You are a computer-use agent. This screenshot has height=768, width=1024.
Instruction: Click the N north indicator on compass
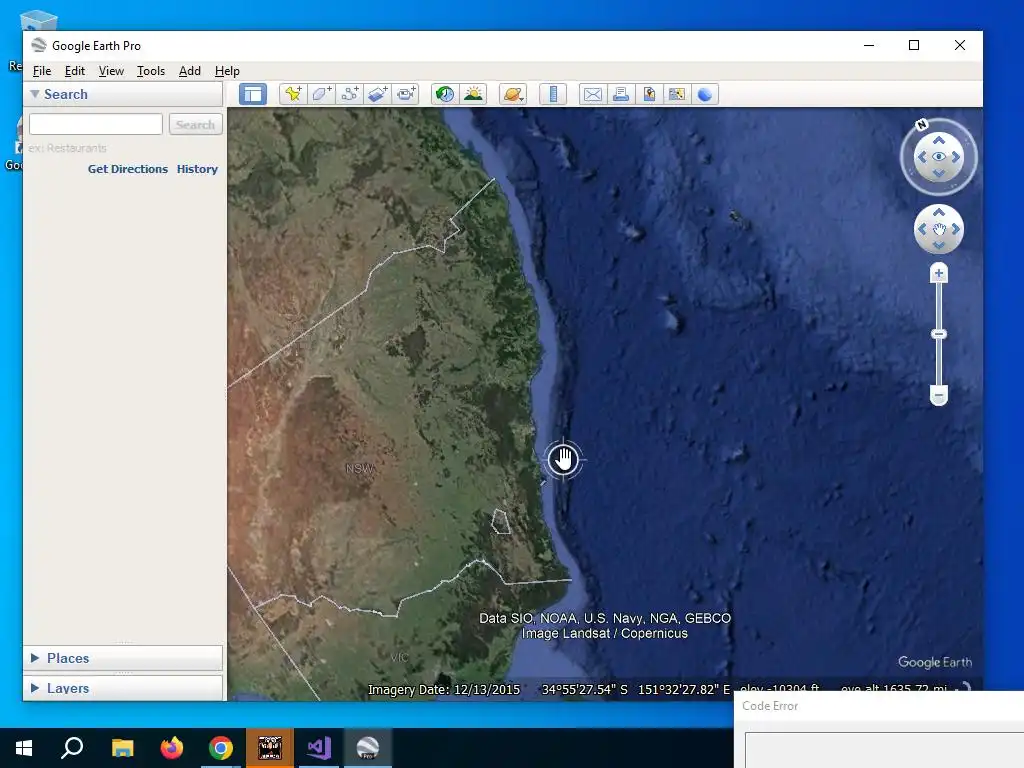pos(921,124)
